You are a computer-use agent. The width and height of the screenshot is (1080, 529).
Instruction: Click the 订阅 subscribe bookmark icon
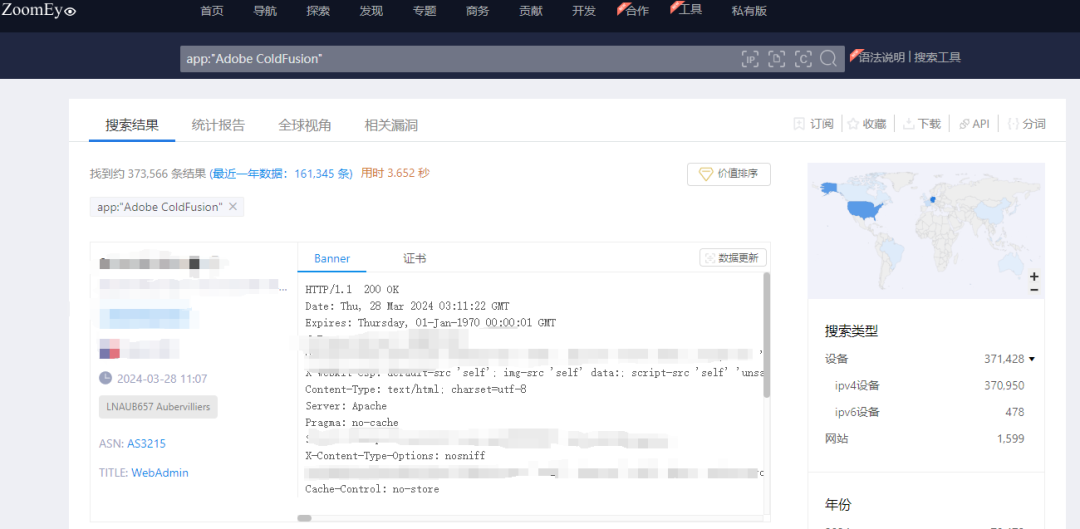799,124
